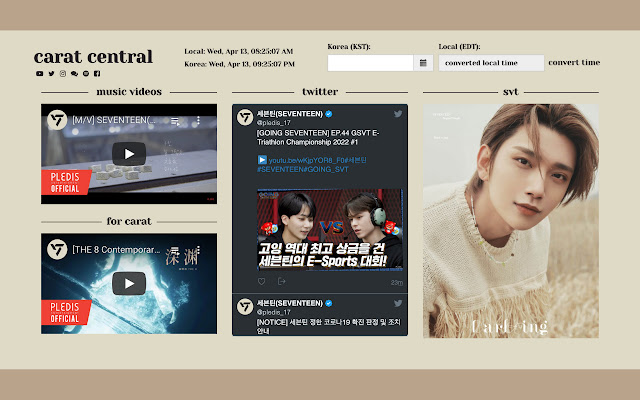This screenshot has width=640, height=400.
Task: Click Twitter bird on NOTICE tweet
Action: [x=398, y=303]
